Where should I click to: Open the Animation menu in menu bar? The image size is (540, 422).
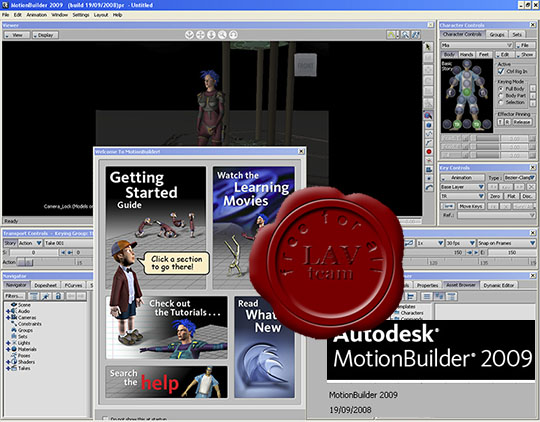coord(37,15)
